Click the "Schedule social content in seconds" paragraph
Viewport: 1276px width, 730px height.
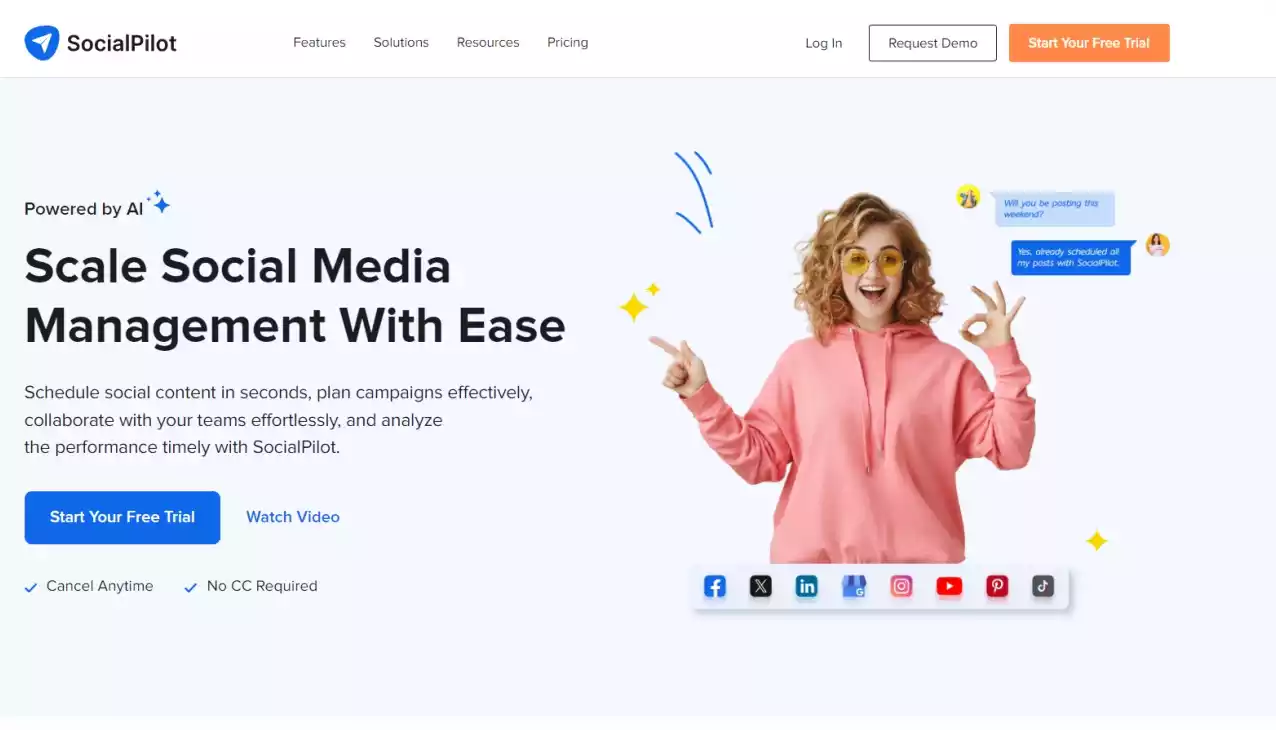(279, 420)
